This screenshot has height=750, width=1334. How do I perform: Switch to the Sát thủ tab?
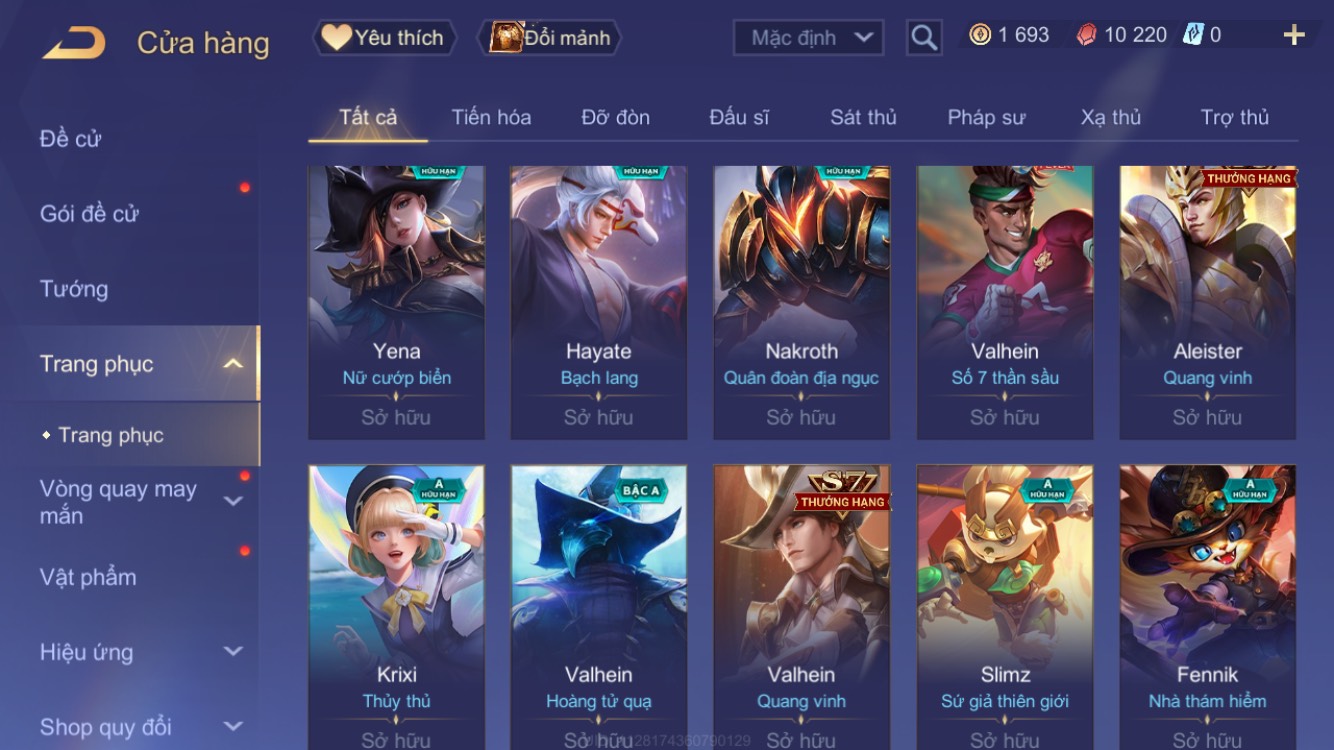coord(863,117)
